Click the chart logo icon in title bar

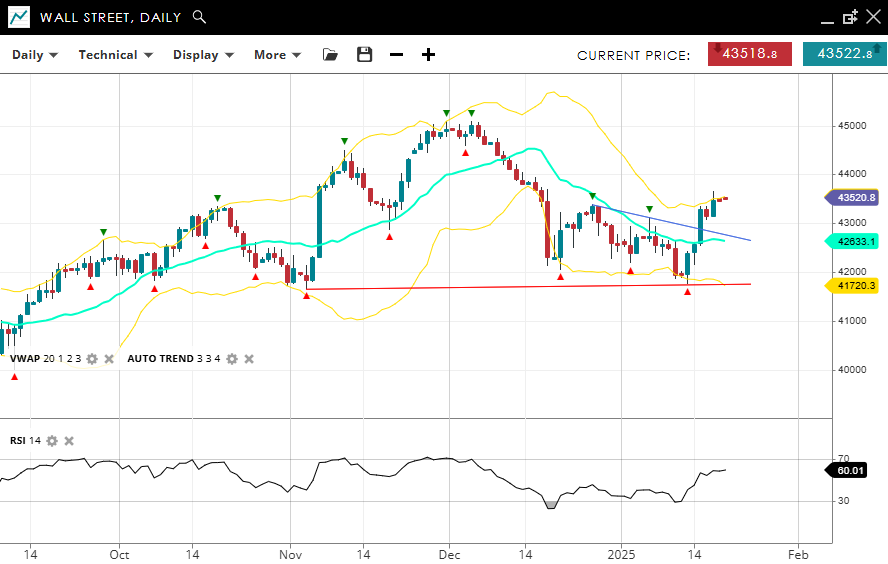(x=18, y=17)
